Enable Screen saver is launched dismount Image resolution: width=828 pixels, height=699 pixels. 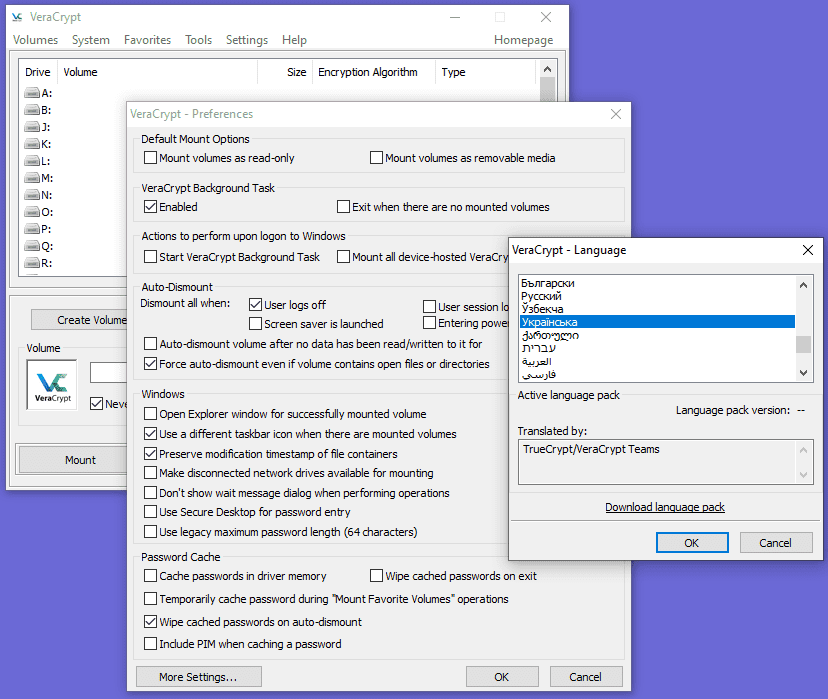tap(256, 324)
